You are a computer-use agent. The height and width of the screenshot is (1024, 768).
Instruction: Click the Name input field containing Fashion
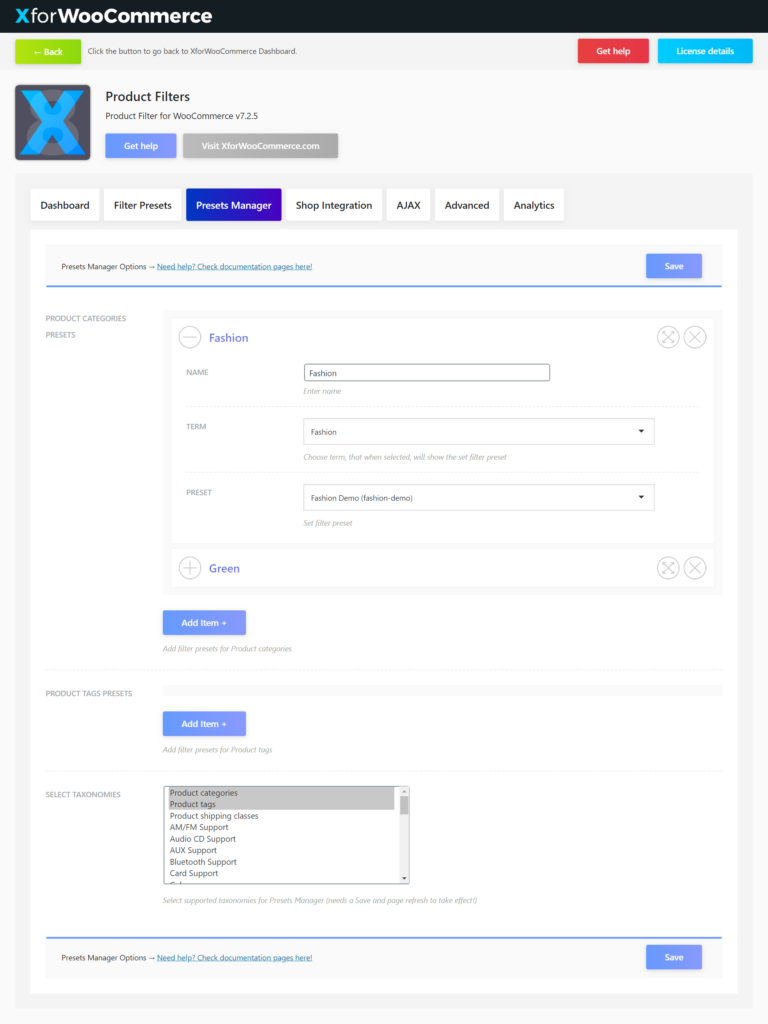(426, 373)
